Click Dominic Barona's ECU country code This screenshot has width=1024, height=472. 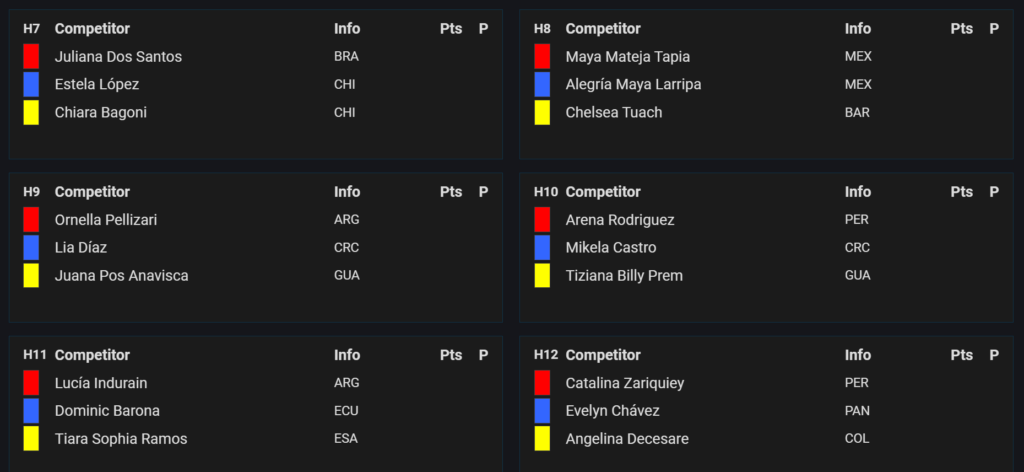click(346, 411)
